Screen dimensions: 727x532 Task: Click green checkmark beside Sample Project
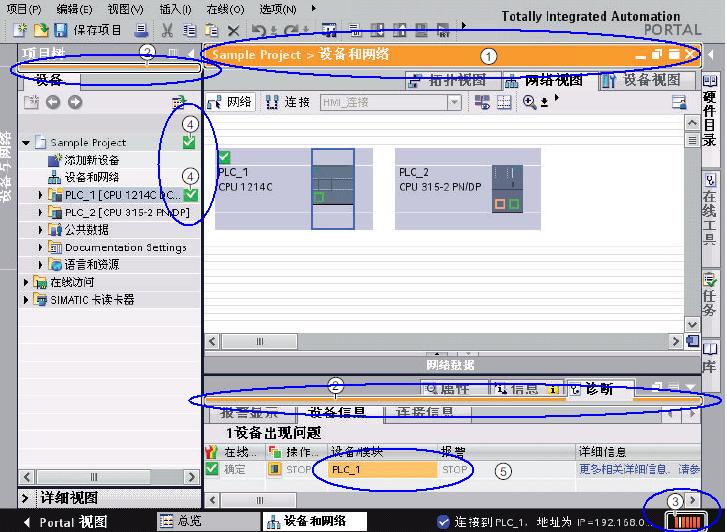click(x=189, y=142)
